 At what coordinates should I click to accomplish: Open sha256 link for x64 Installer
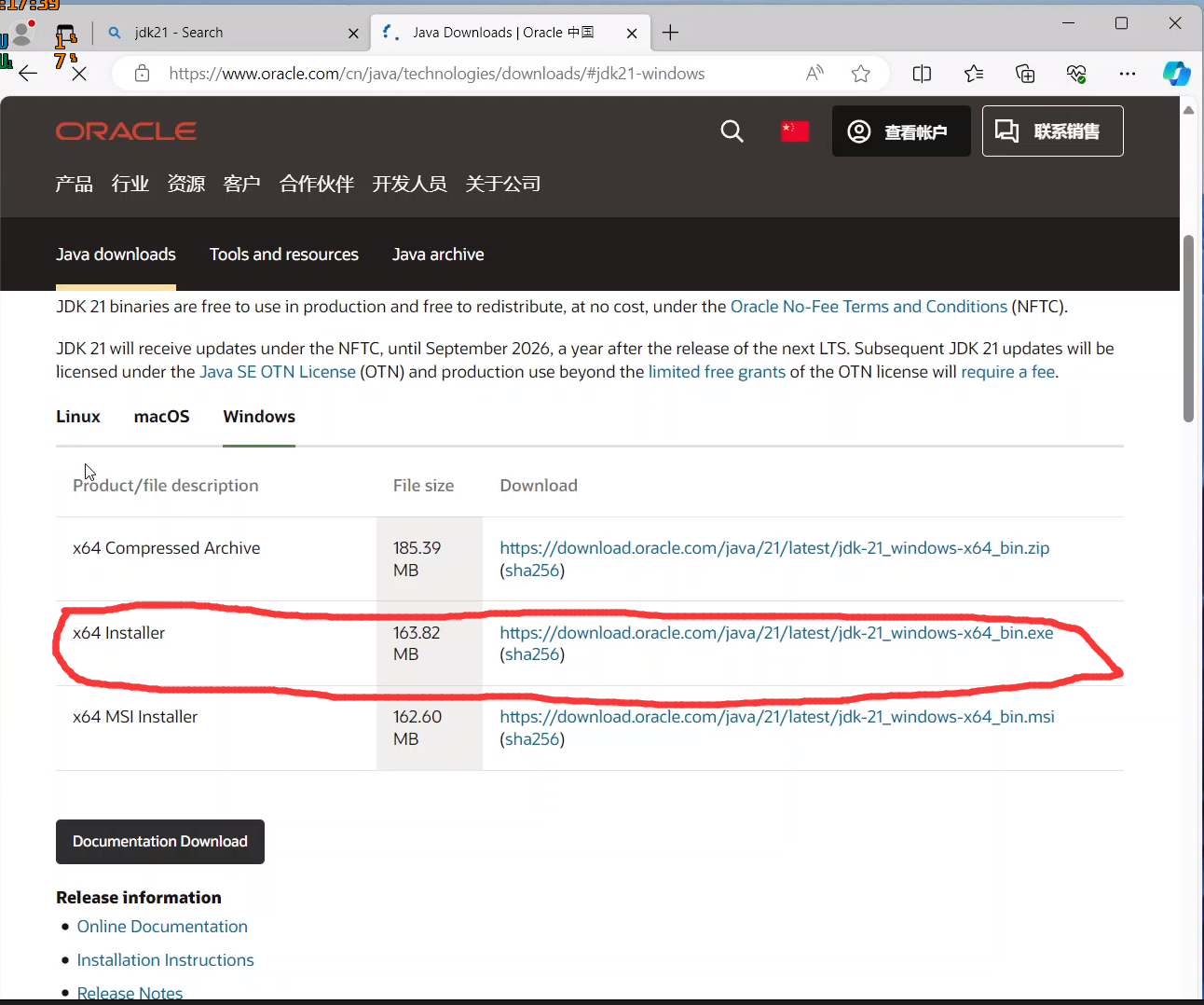(532, 654)
